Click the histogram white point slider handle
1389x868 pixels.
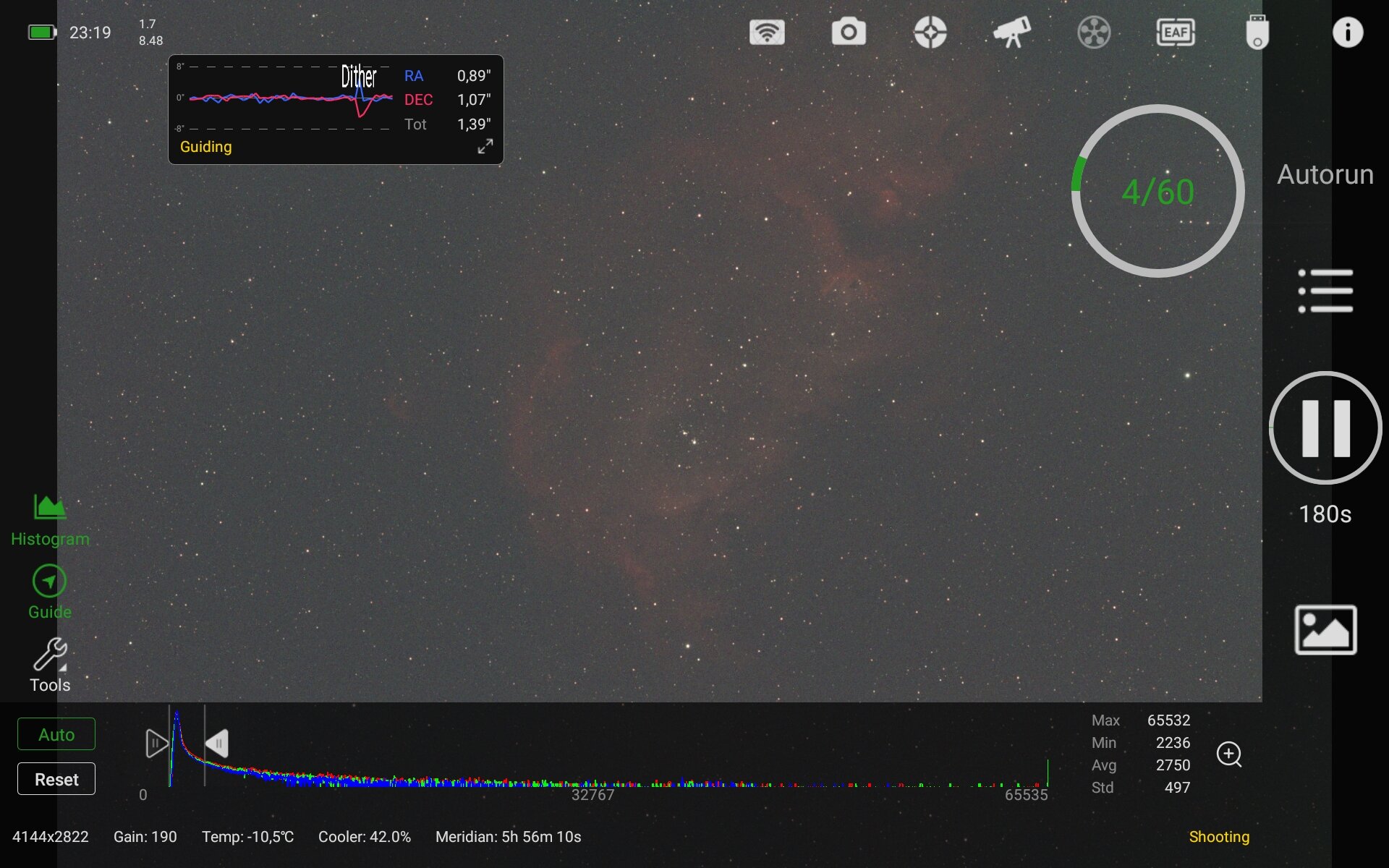217,744
